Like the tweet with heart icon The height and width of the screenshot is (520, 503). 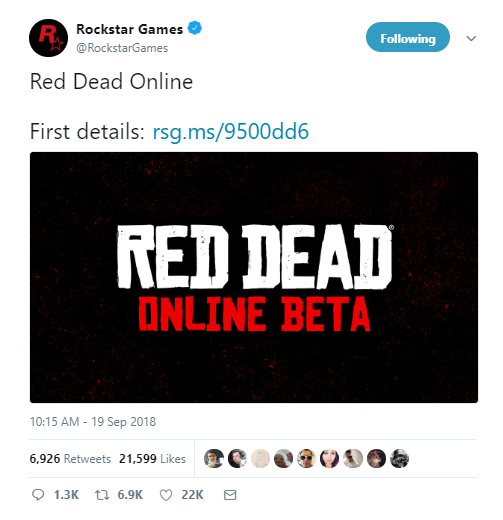click(x=166, y=495)
